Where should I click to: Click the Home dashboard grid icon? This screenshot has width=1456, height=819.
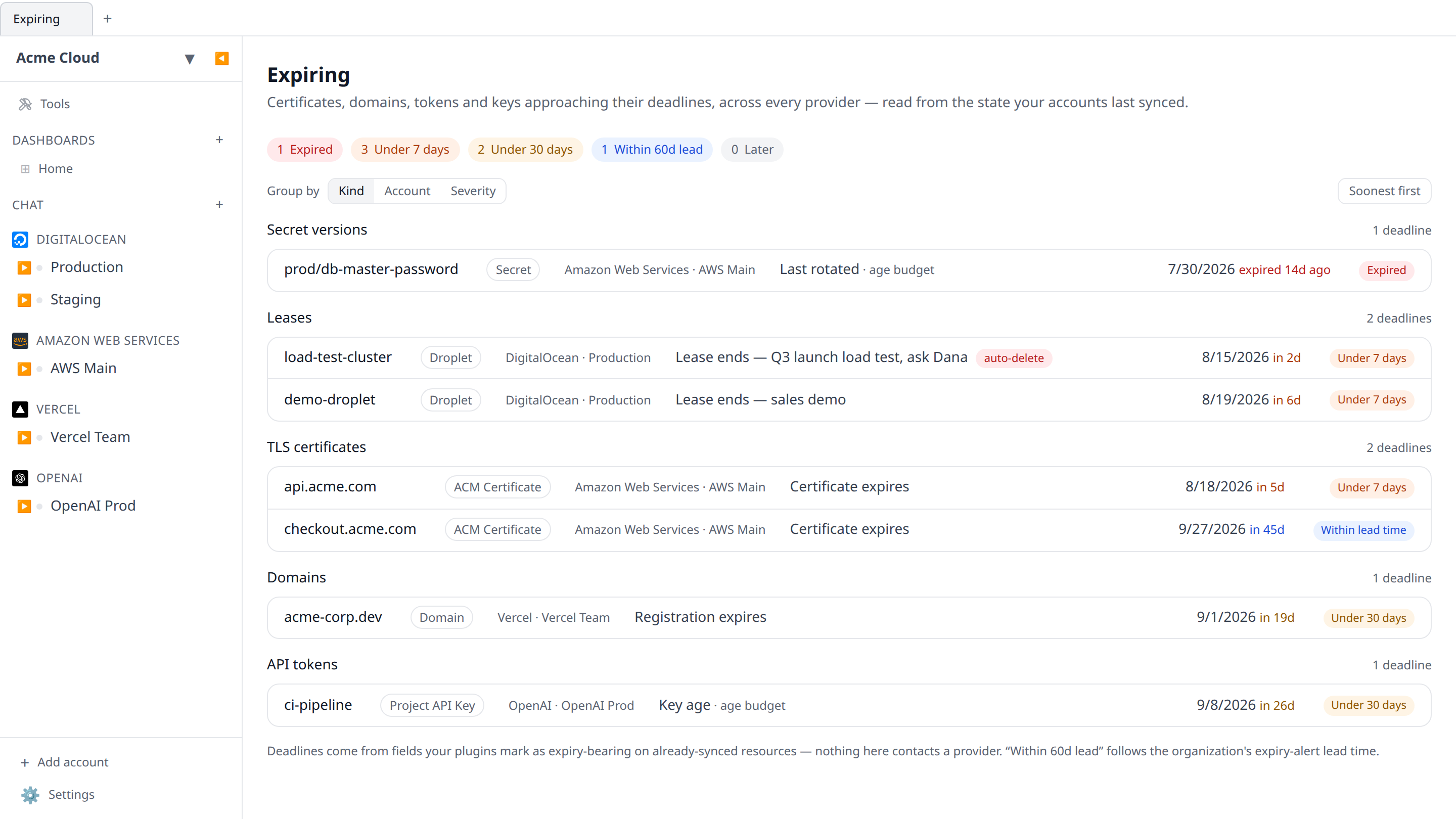click(x=25, y=168)
